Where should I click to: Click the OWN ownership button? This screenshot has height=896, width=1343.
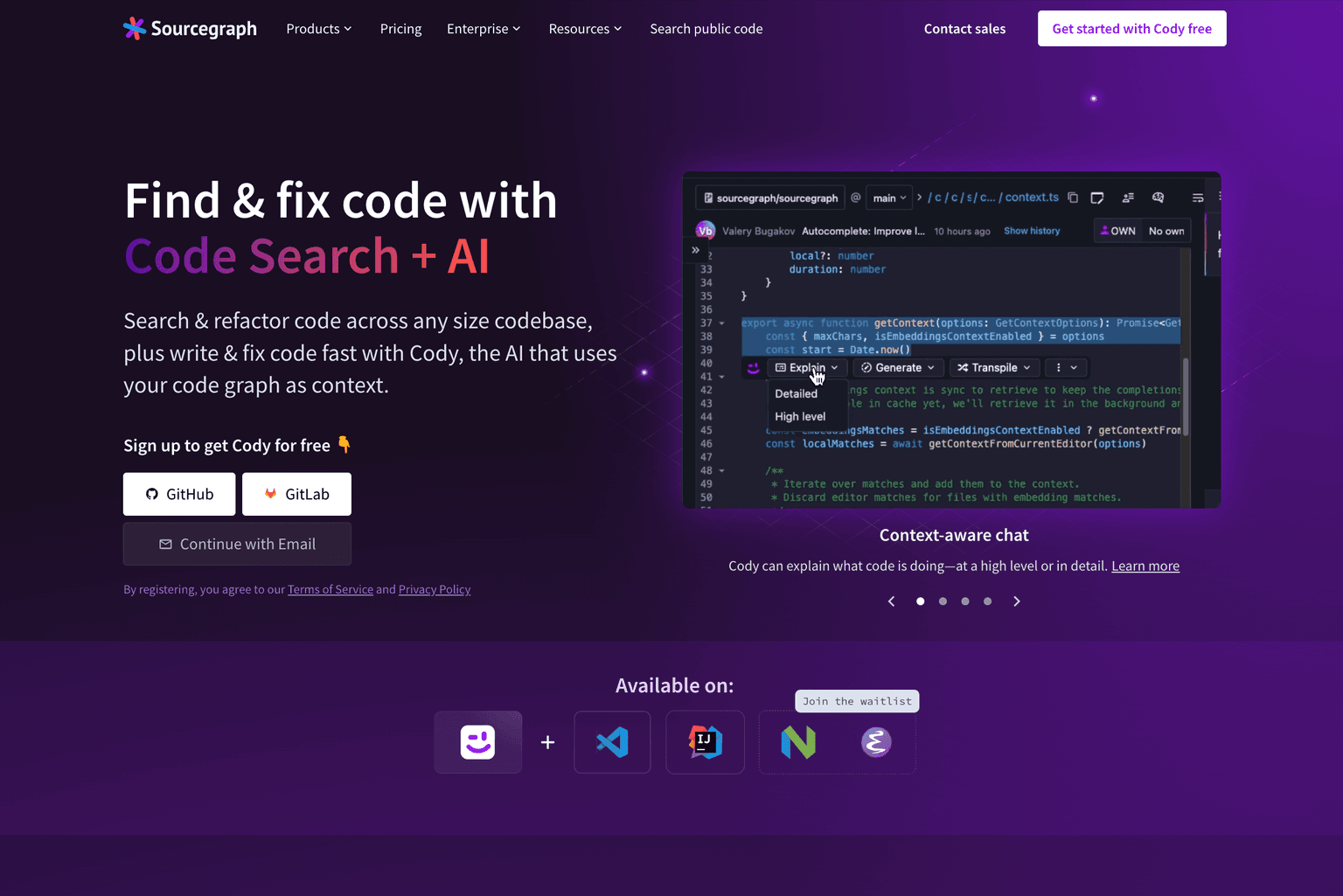(1118, 231)
